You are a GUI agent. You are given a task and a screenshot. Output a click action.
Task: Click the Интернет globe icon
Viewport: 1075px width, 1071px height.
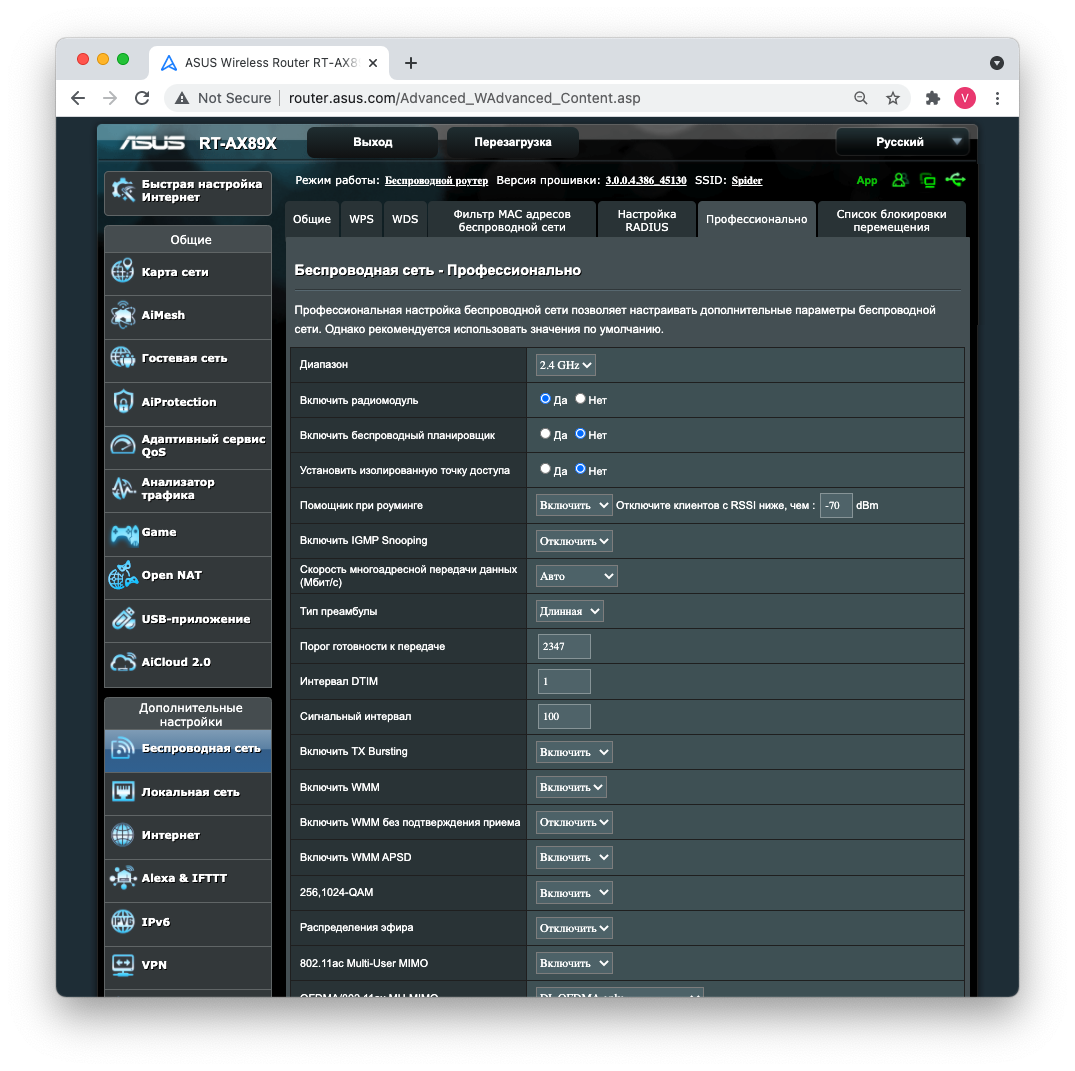click(123, 834)
